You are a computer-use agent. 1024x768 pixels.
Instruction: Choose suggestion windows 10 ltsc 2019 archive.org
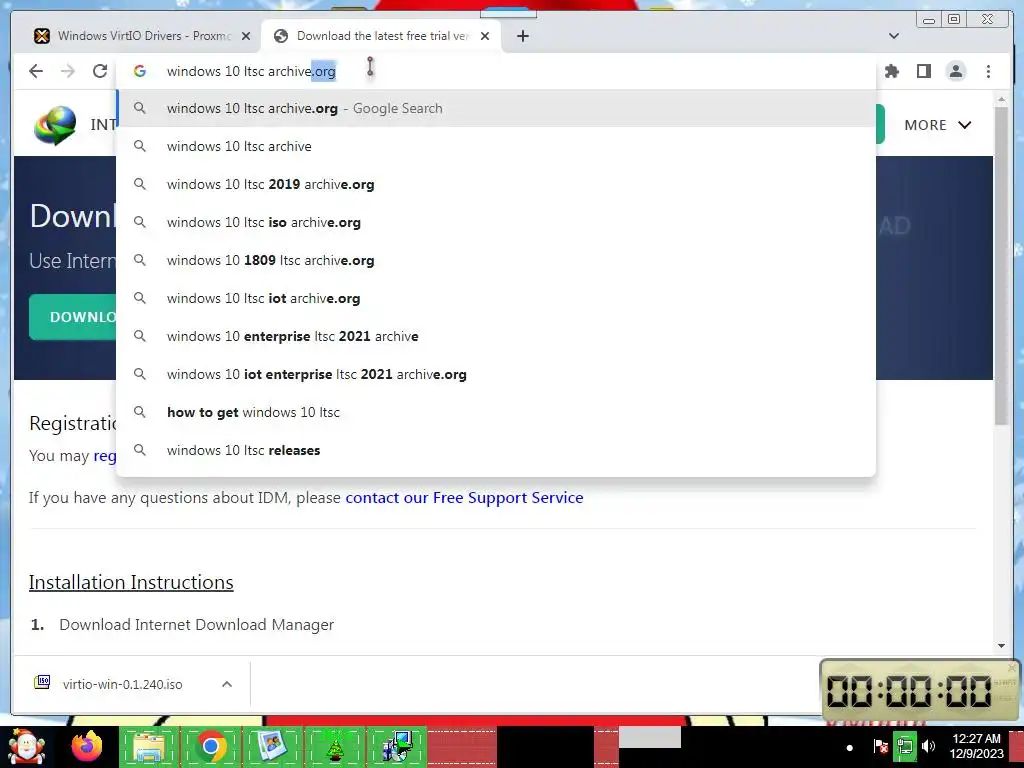[496, 184]
